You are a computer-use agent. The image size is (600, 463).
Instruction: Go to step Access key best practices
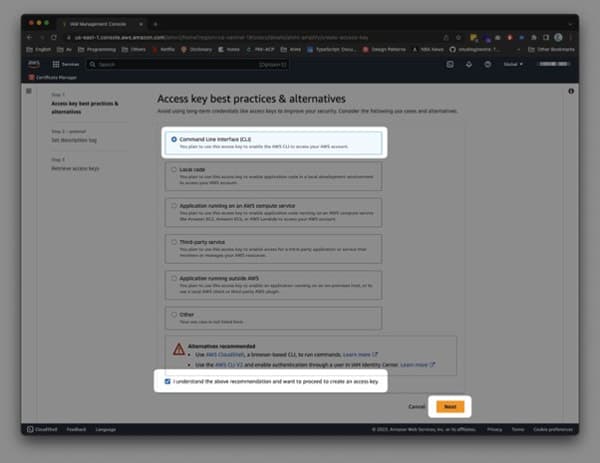pyautogui.click(x=85, y=108)
